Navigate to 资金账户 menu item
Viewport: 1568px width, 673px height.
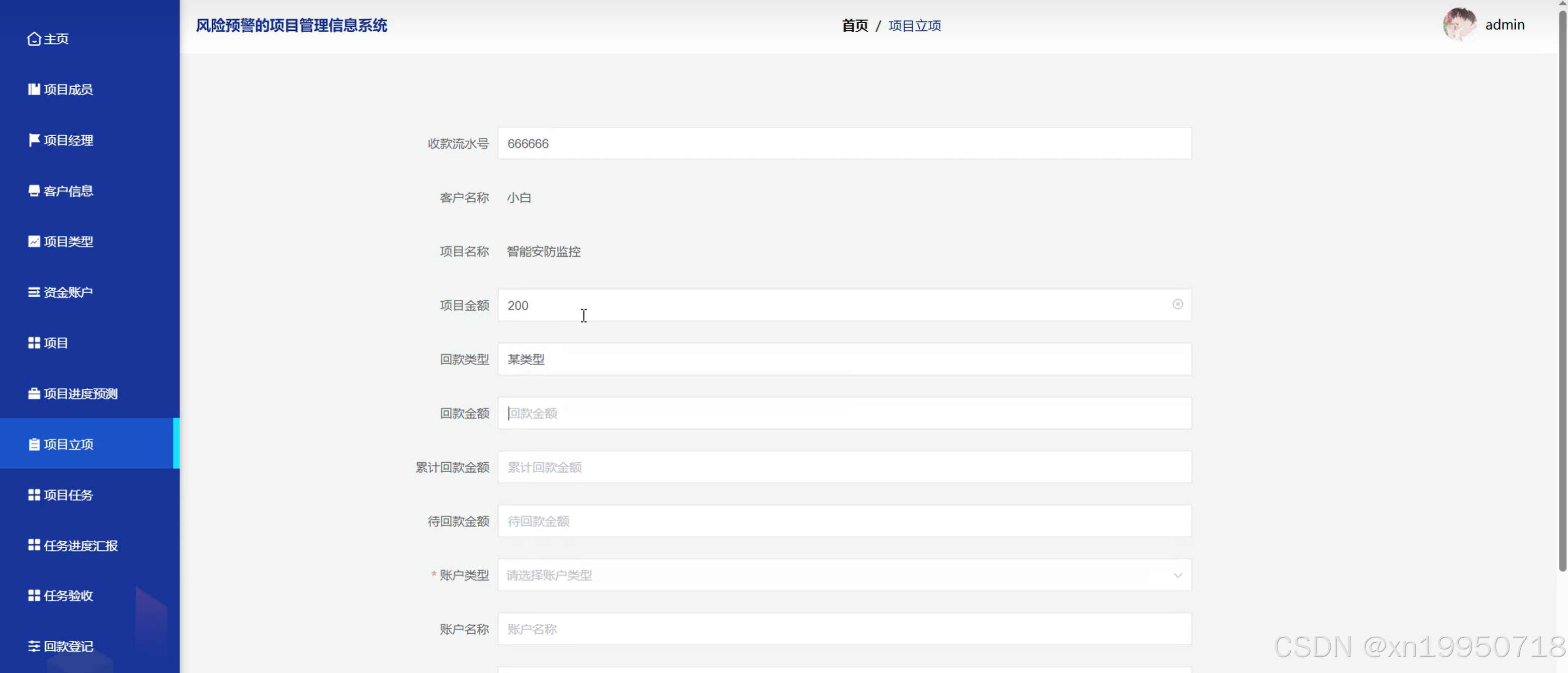[x=90, y=292]
